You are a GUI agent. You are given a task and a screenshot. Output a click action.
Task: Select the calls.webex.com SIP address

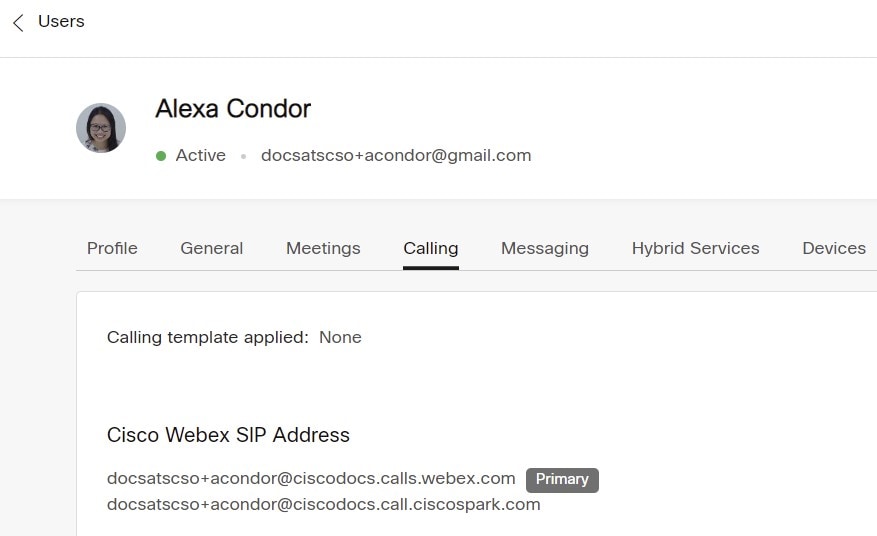coord(311,478)
